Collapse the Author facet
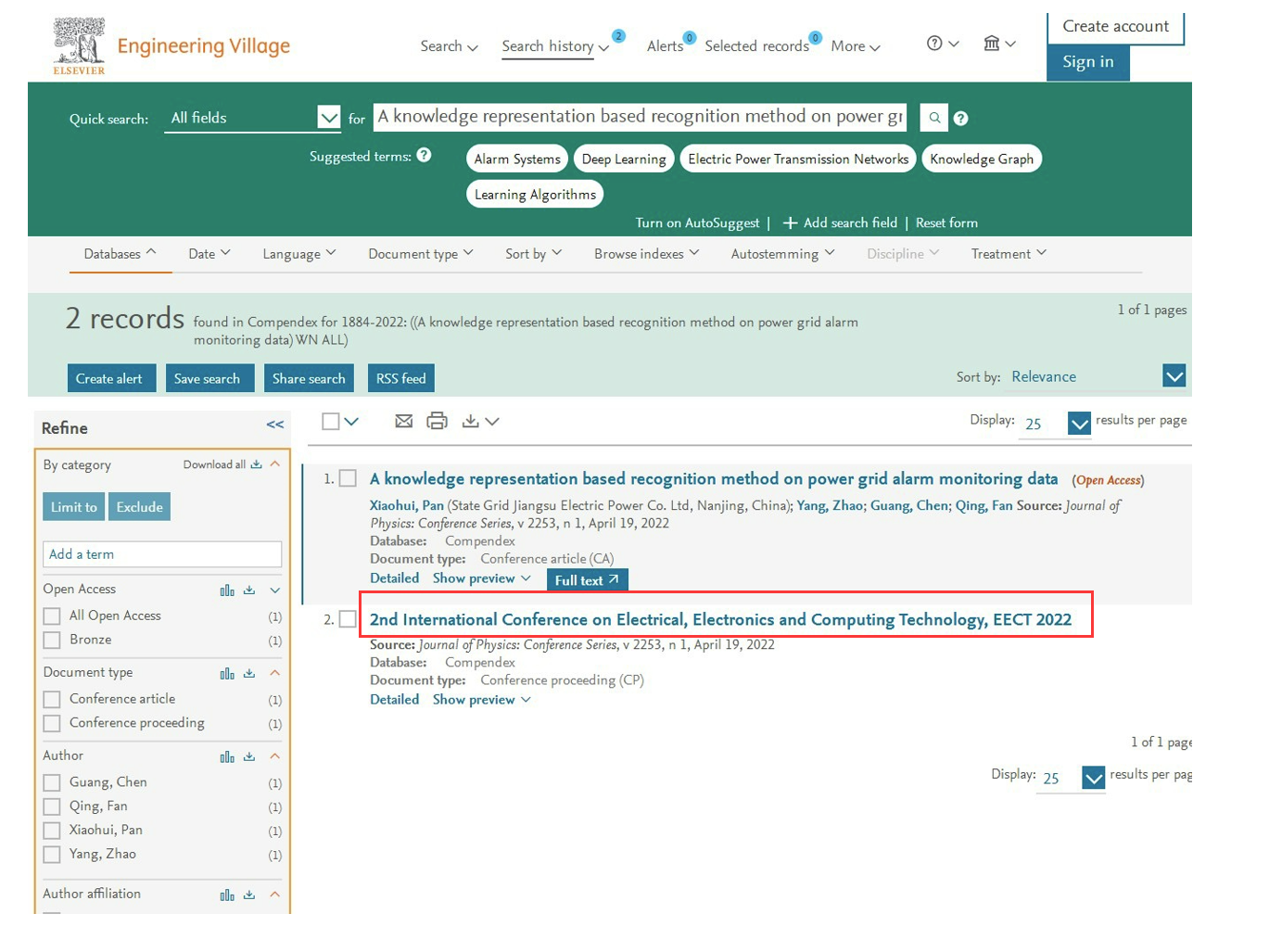 [x=274, y=756]
